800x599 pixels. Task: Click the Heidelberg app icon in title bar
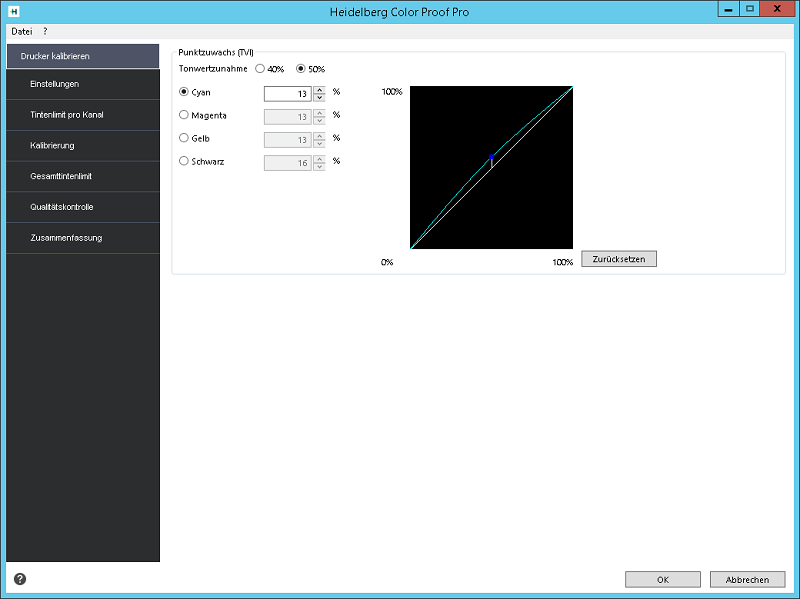coord(14,11)
